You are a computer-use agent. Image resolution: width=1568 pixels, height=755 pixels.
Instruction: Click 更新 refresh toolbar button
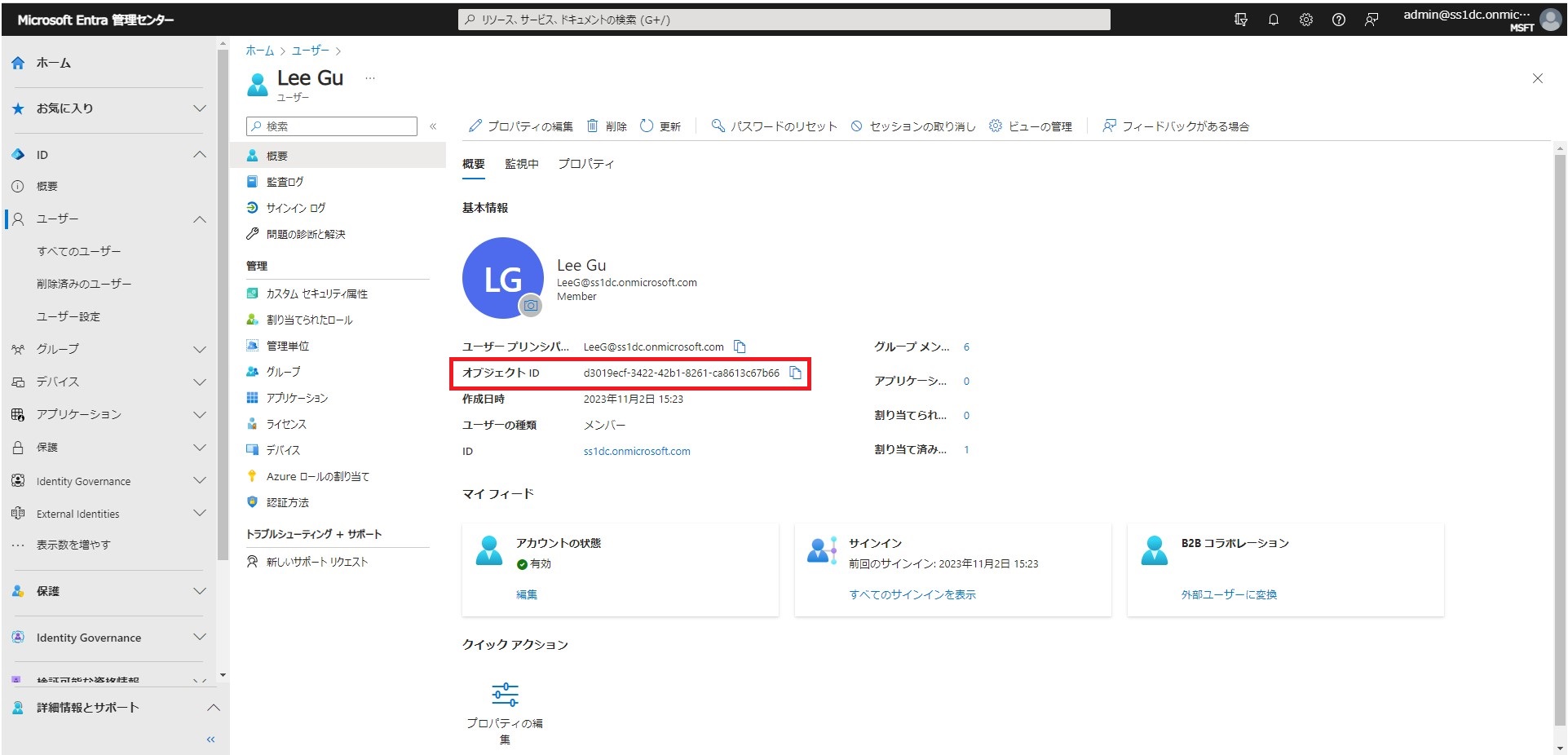coord(660,126)
